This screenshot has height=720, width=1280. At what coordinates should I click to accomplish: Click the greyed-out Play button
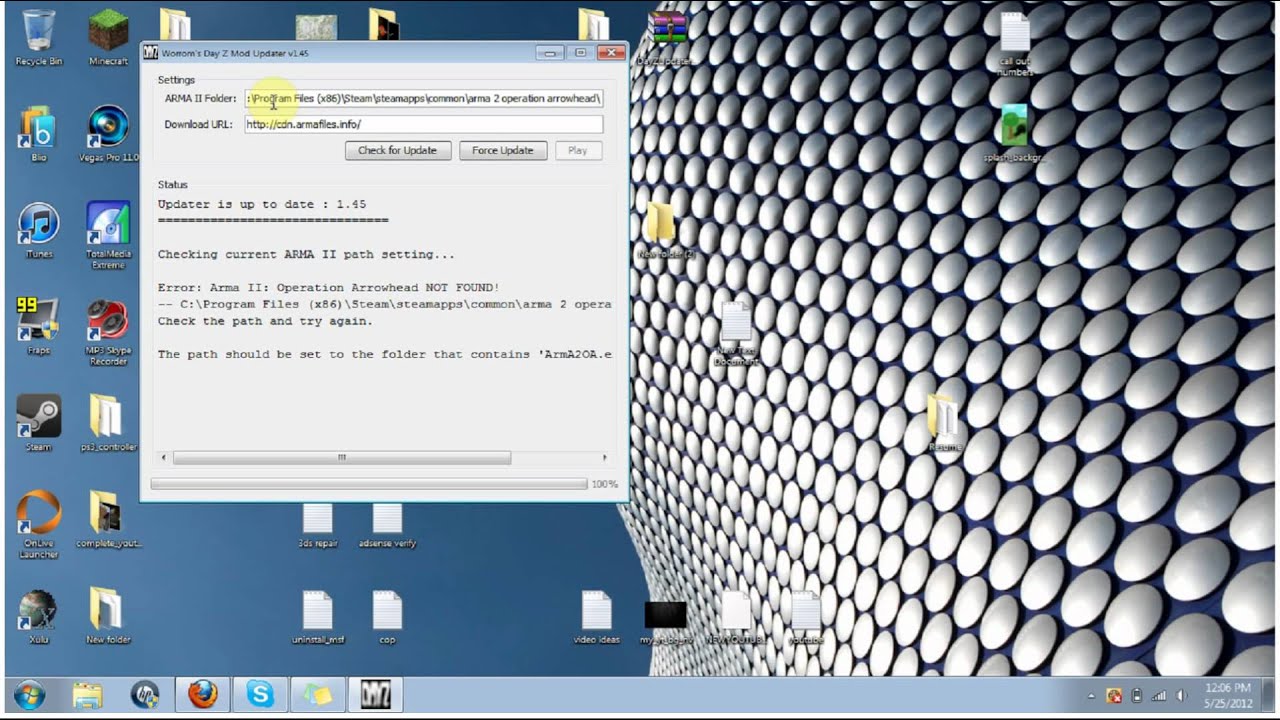coord(578,150)
